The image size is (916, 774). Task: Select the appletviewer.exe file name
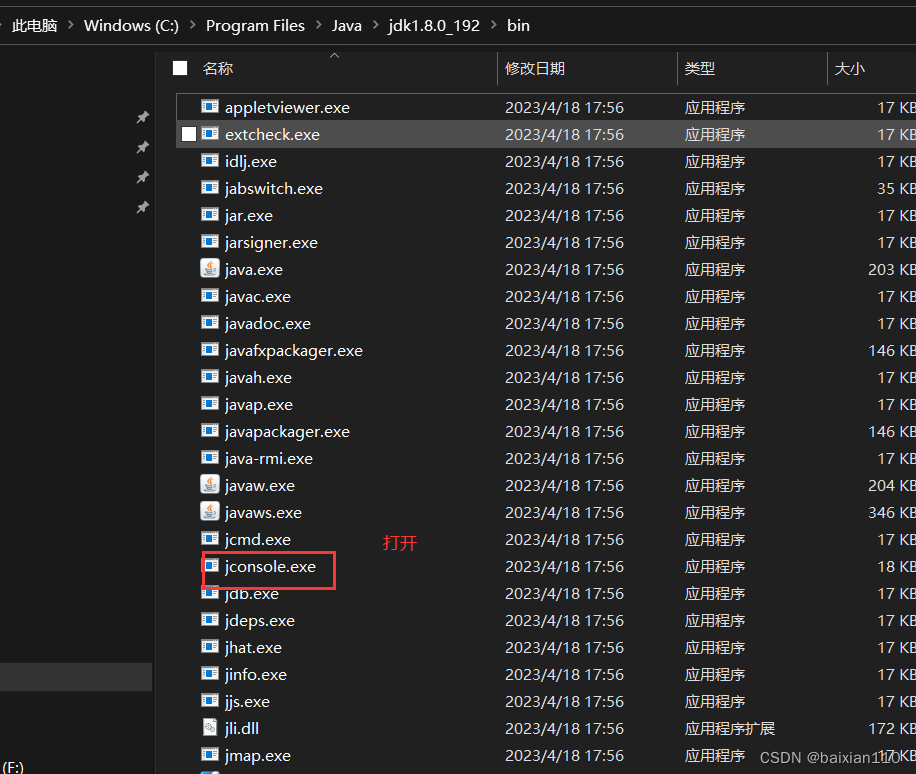287,107
